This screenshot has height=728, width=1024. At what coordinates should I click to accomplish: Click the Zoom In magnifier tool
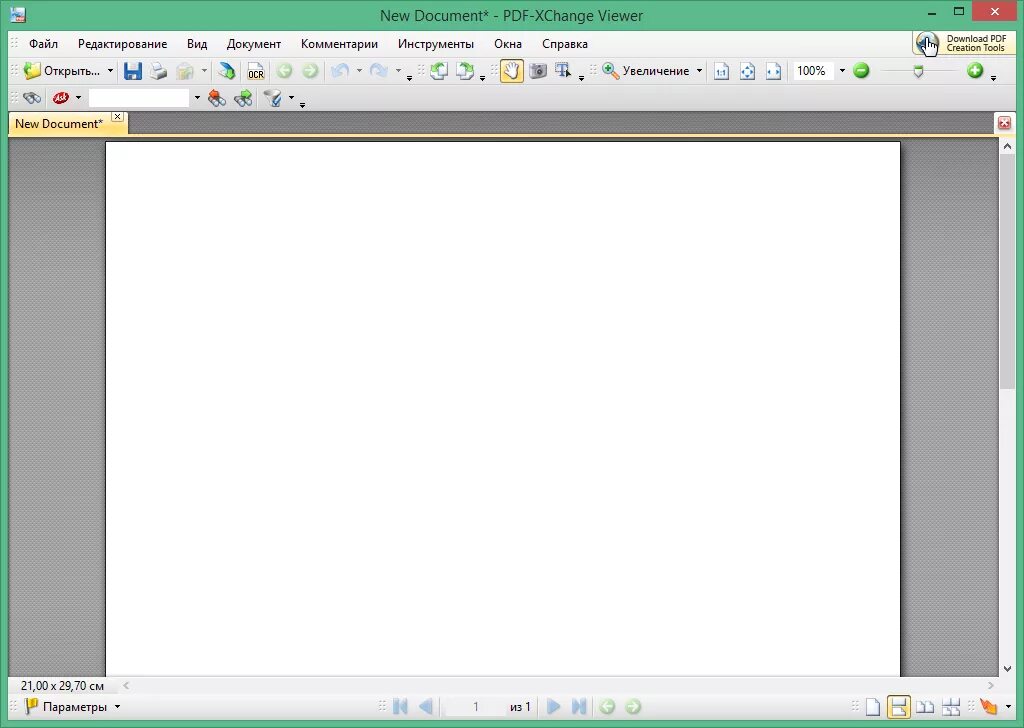point(611,71)
